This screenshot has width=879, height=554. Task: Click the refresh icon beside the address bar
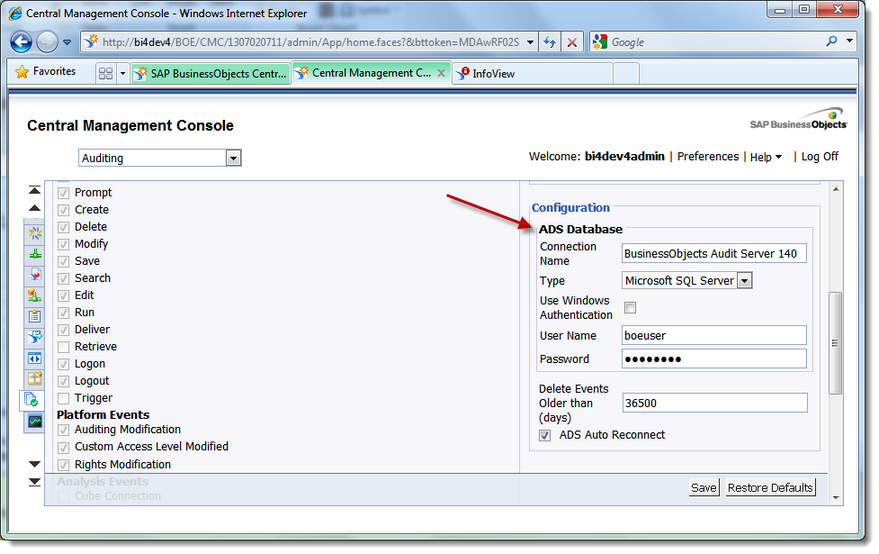(x=550, y=42)
